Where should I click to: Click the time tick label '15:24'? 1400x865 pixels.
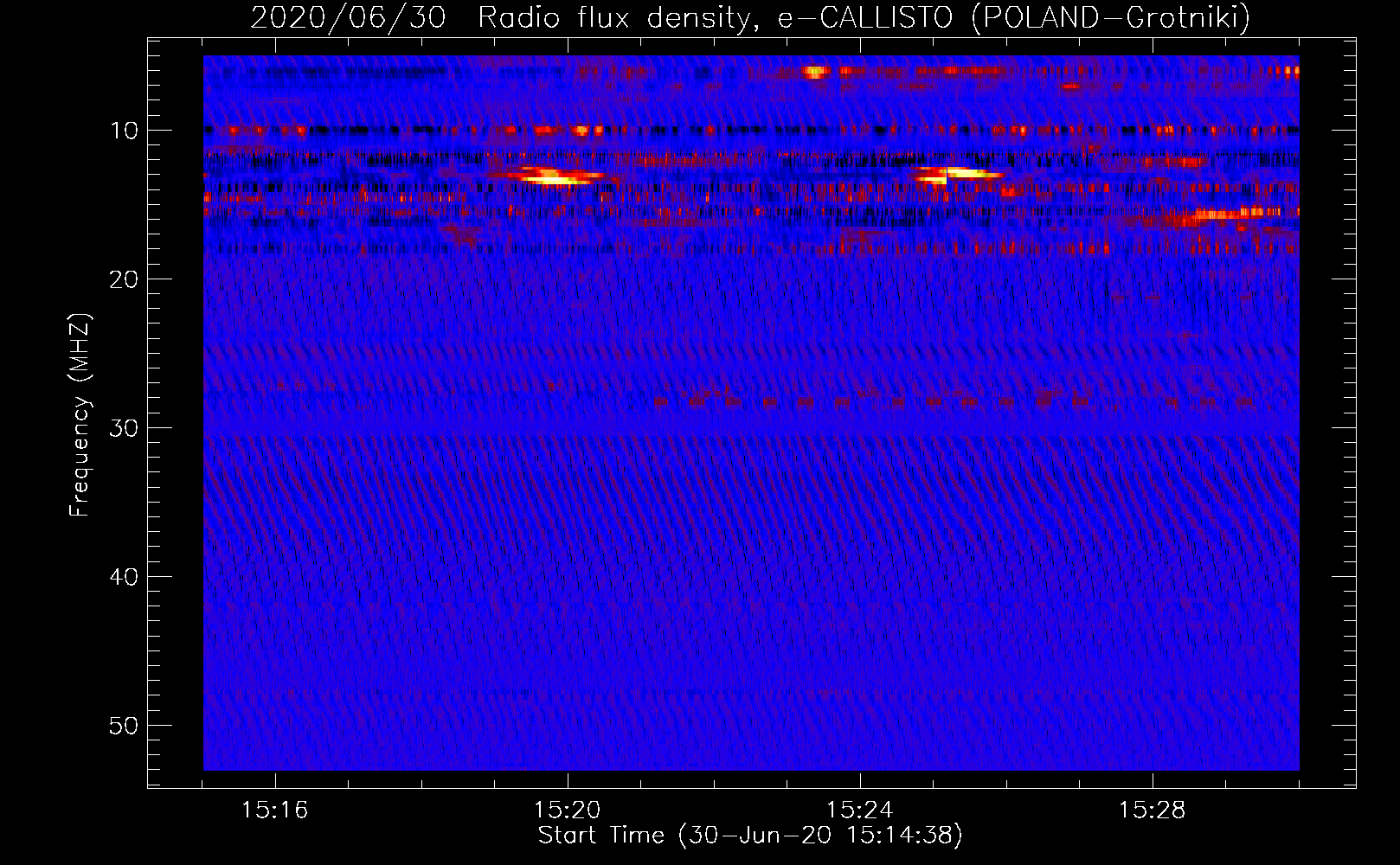859,811
